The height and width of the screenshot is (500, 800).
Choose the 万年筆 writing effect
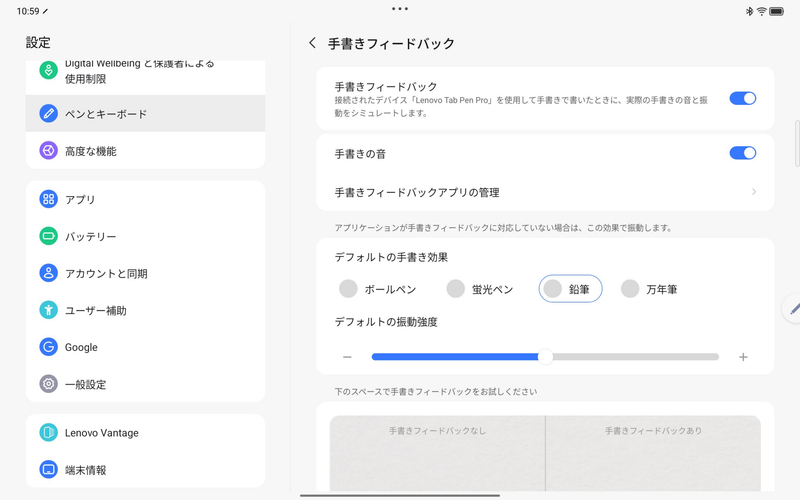pos(630,289)
